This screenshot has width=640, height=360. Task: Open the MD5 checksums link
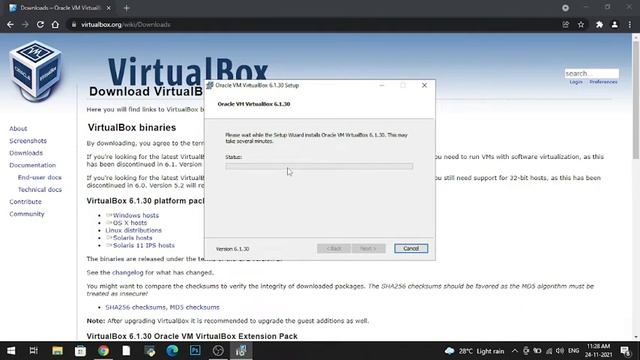click(195, 307)
